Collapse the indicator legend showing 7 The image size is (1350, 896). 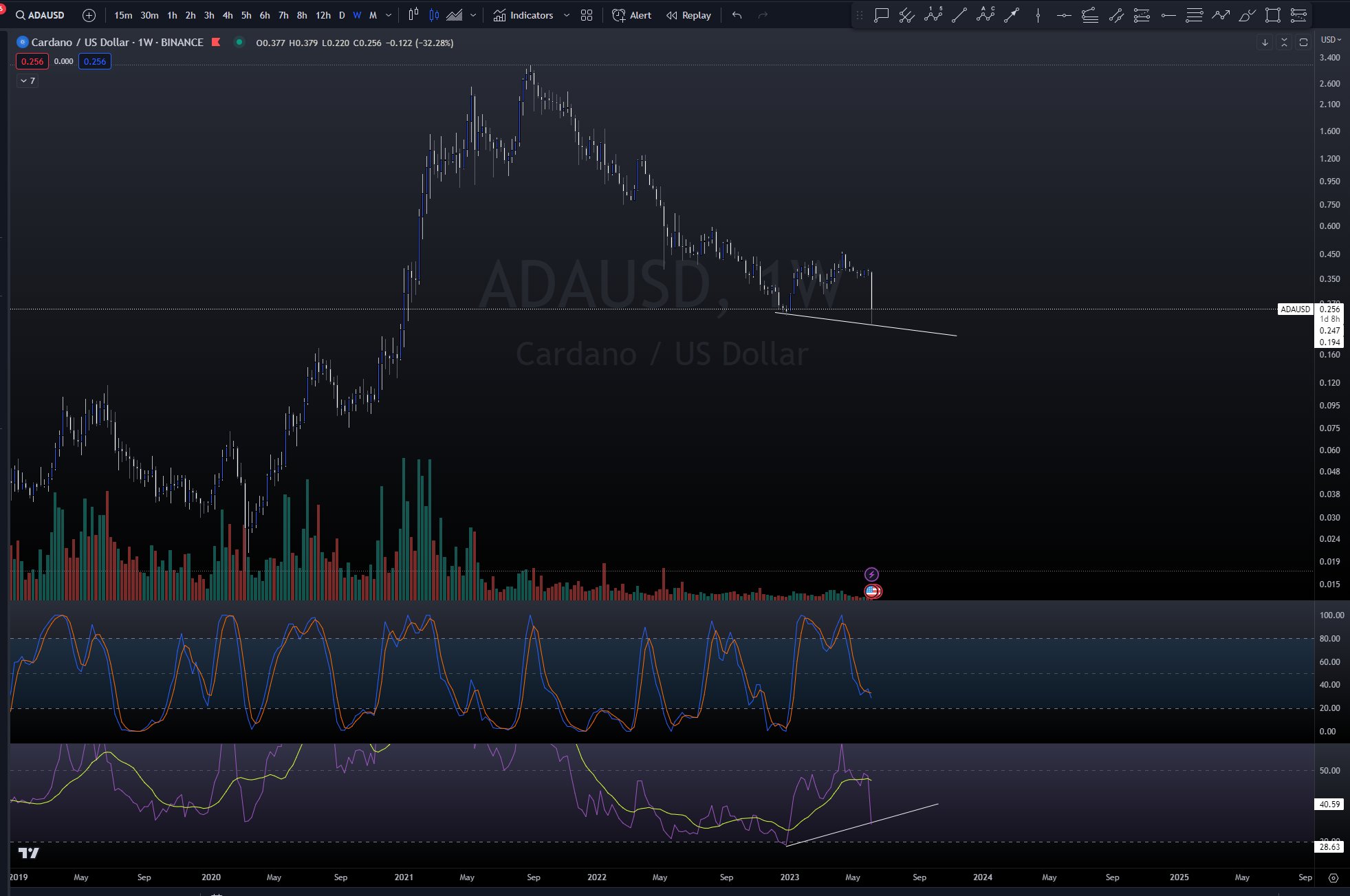[28, 80]
